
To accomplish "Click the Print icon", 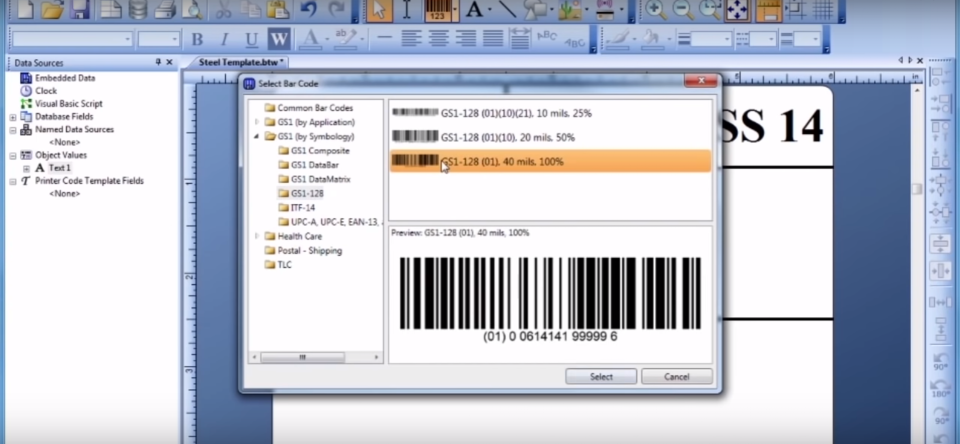I will (x=165, y=9).
